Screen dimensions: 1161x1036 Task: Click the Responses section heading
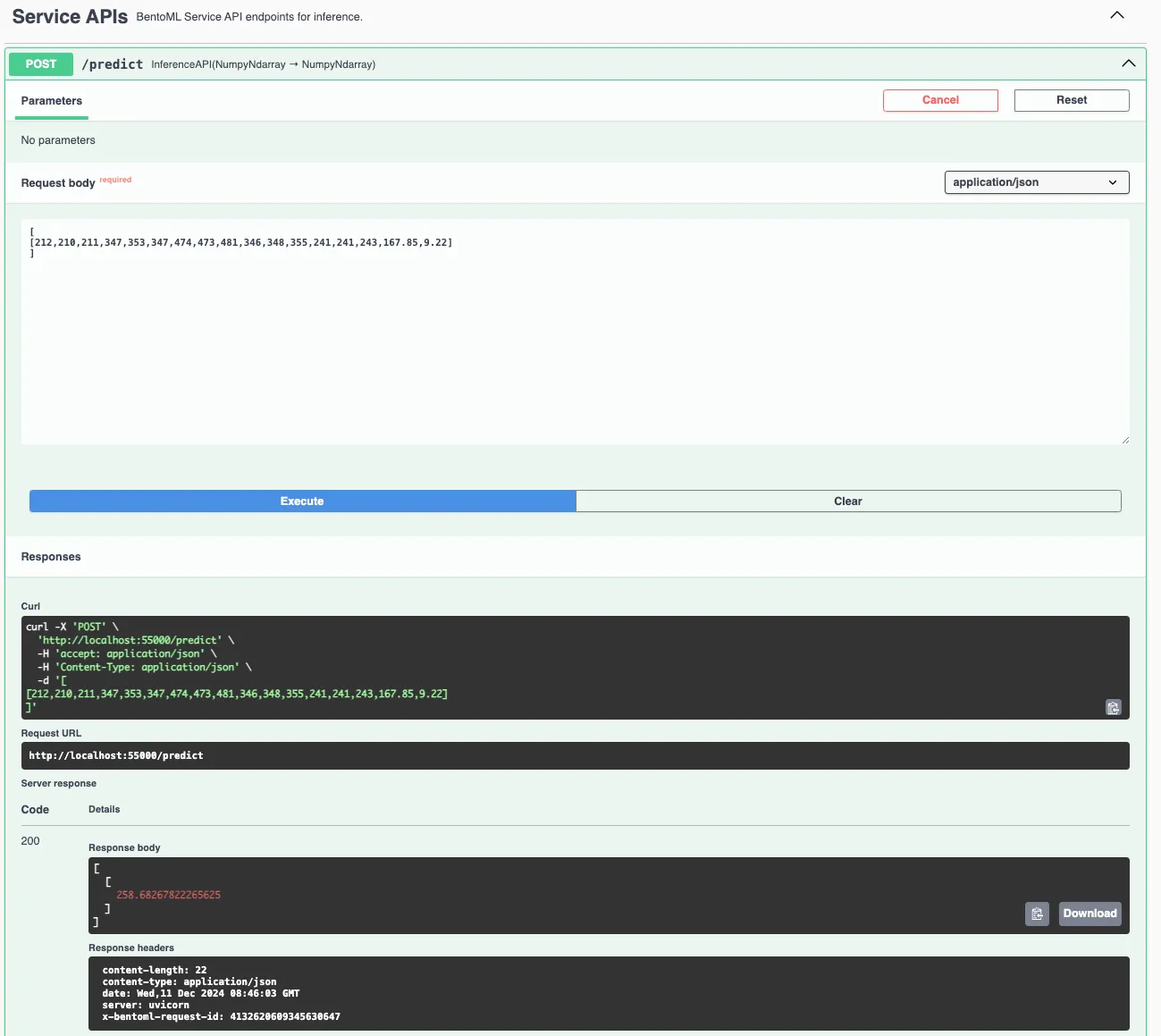coord(51,557)
